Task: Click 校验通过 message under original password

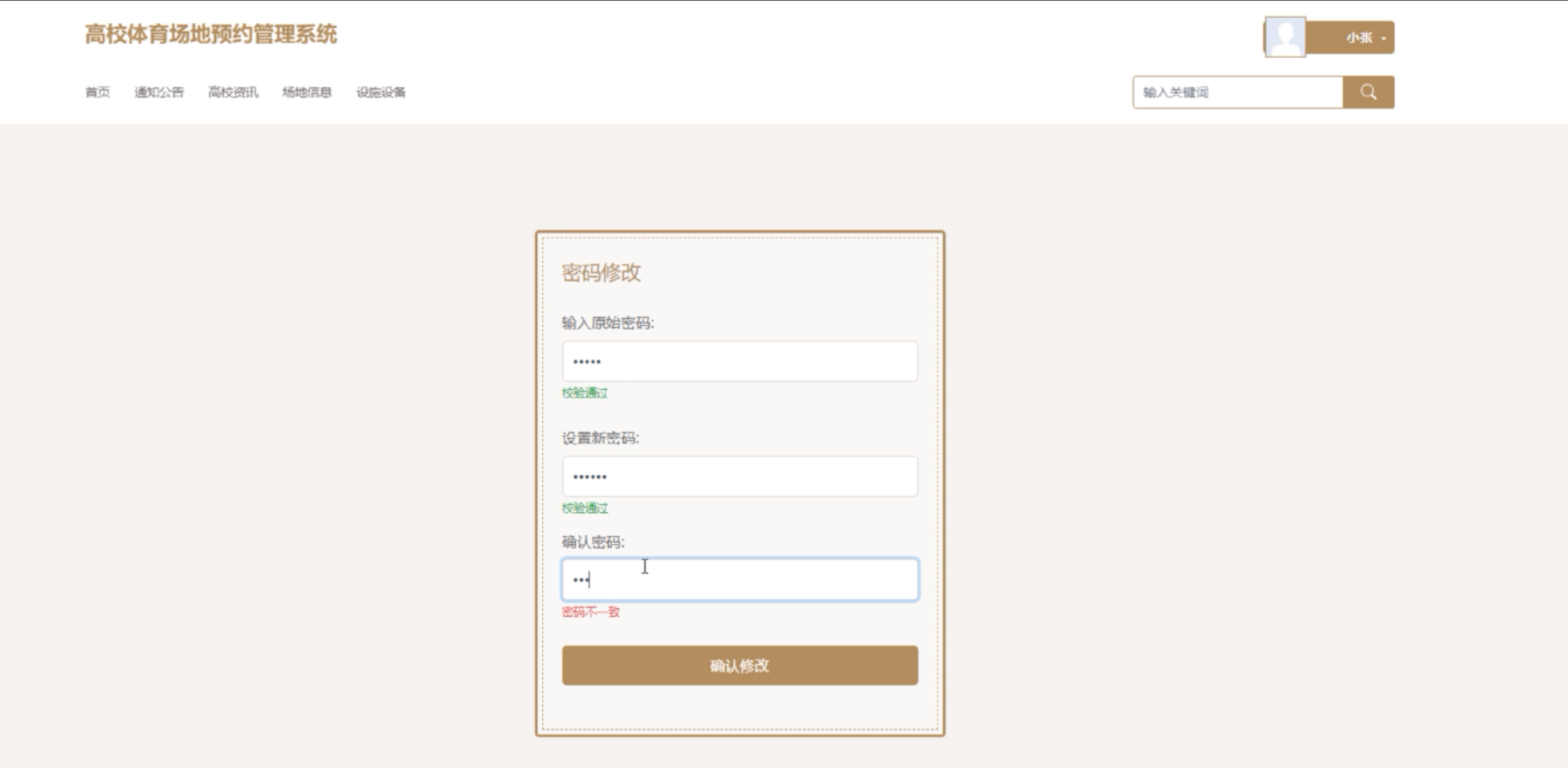Action: (584, 393)
